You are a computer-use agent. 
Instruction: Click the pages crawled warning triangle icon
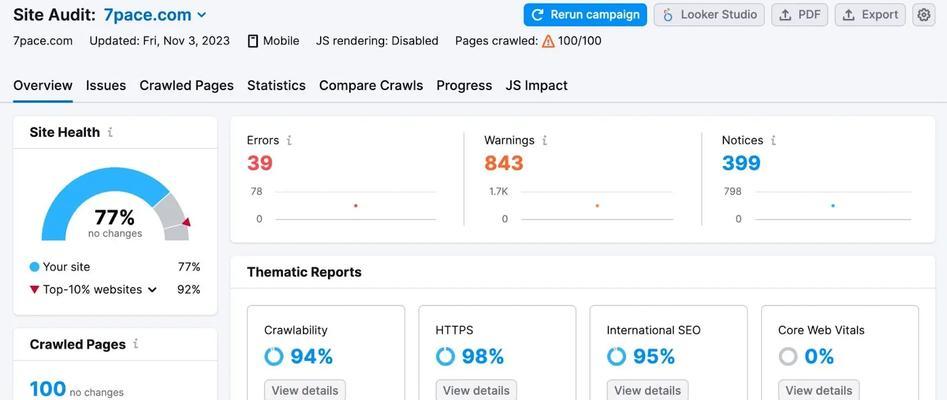[548, 41]
